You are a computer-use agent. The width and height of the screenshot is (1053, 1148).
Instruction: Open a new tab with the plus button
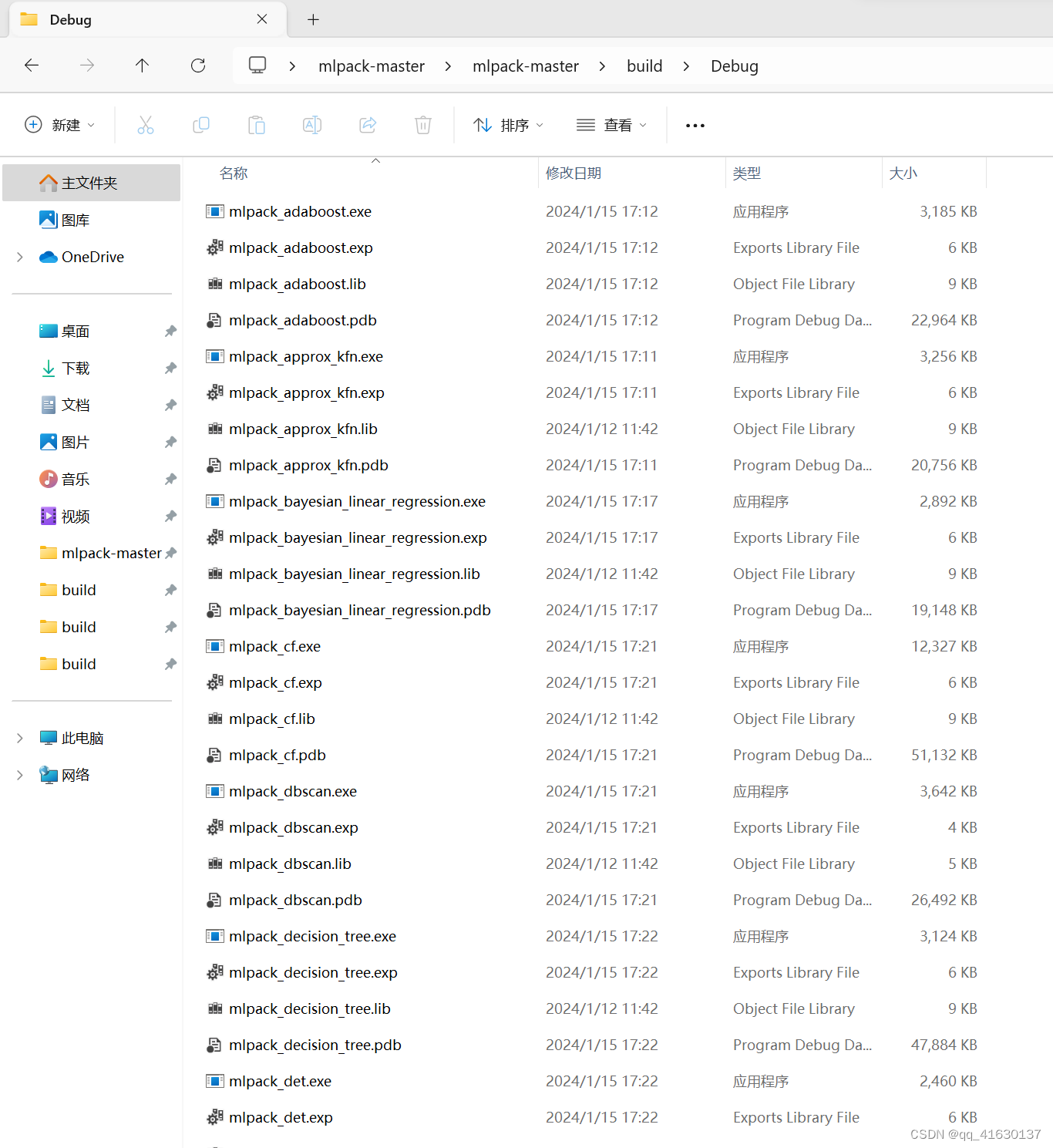[x=313, y=19]
